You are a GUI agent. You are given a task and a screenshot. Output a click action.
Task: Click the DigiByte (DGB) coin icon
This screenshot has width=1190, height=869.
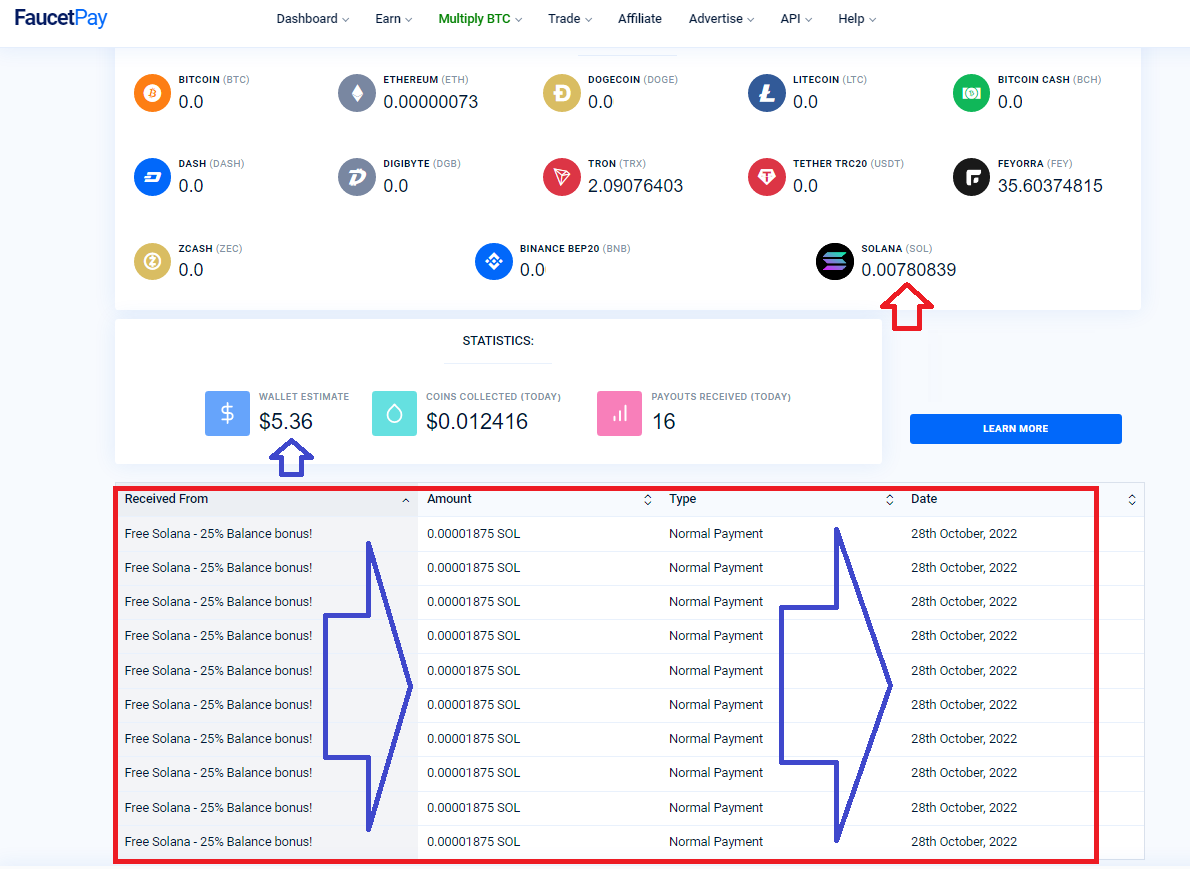[x=357, y=177]
